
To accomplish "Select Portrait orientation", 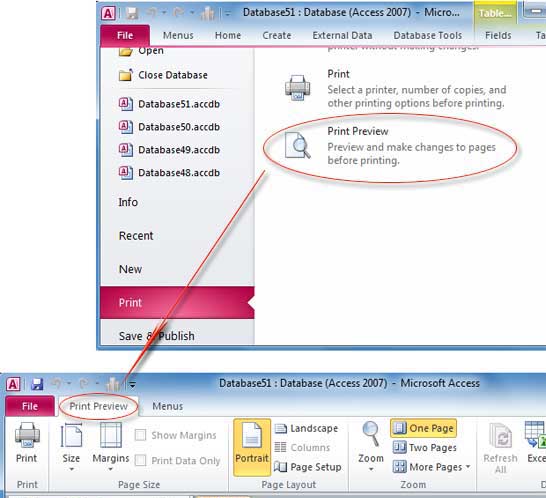I will [252, 448].
